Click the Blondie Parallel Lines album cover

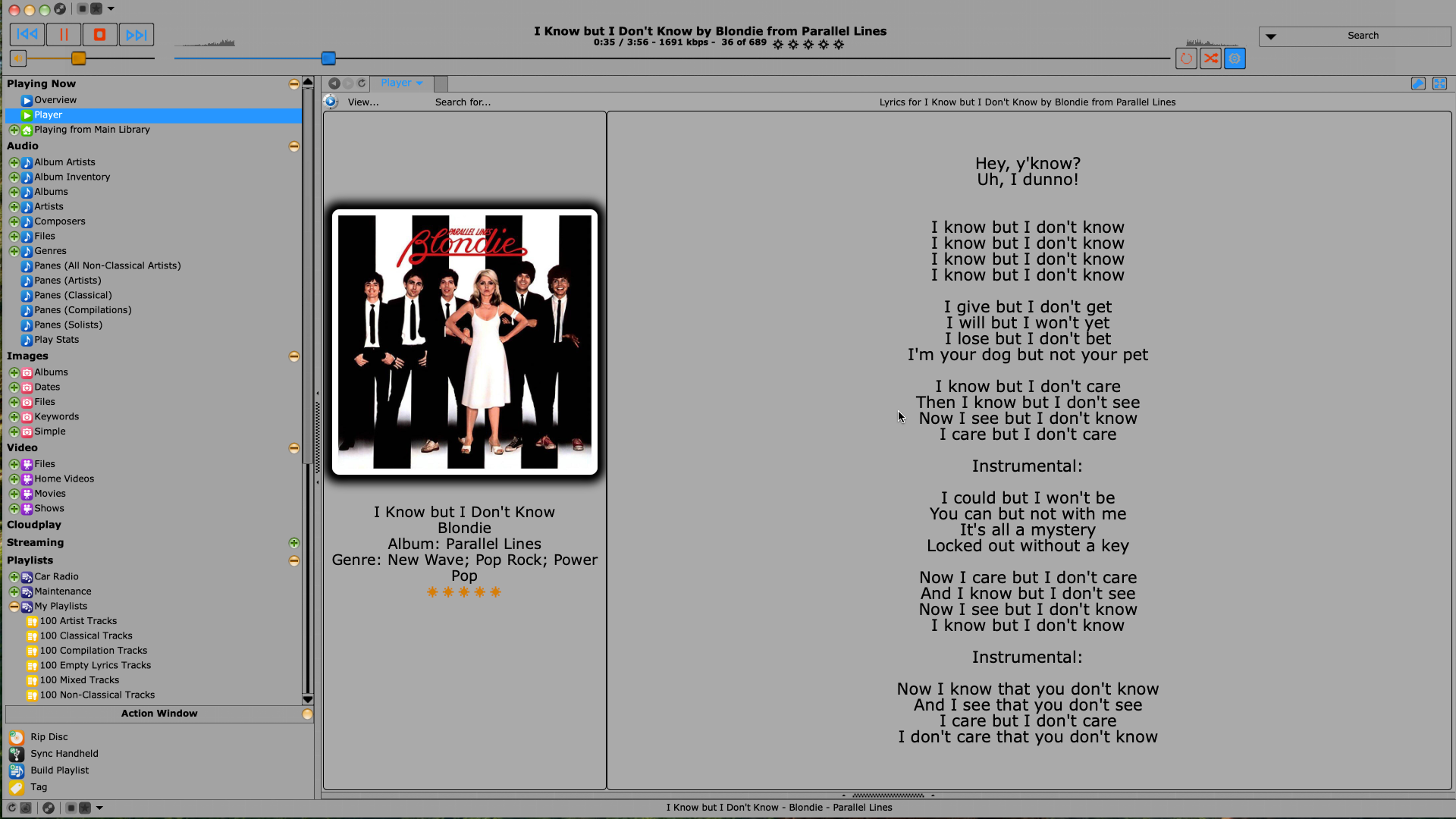click(465, 342)
